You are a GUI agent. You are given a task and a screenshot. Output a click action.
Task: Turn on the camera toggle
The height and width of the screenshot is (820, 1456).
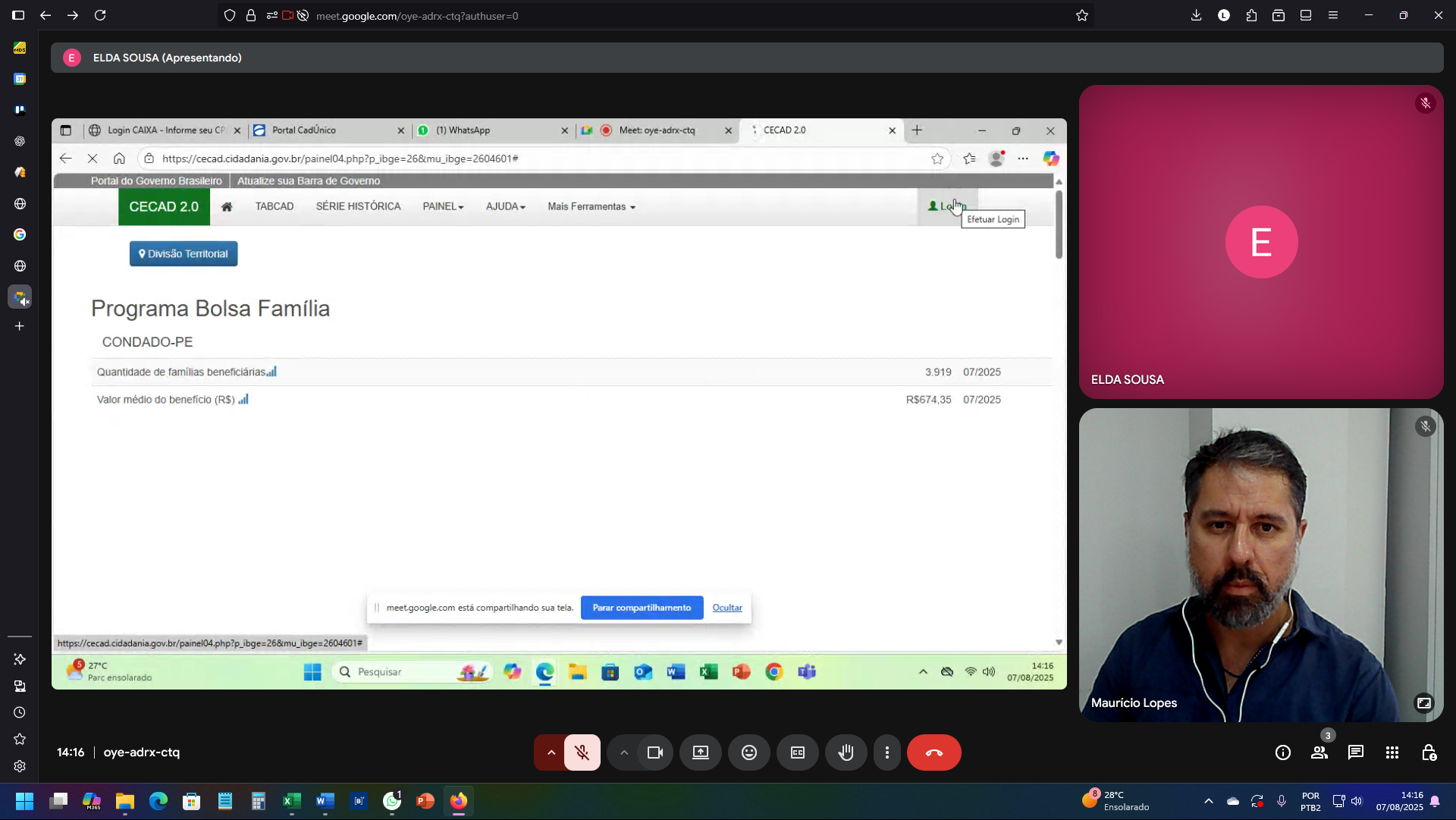point(655,752)
